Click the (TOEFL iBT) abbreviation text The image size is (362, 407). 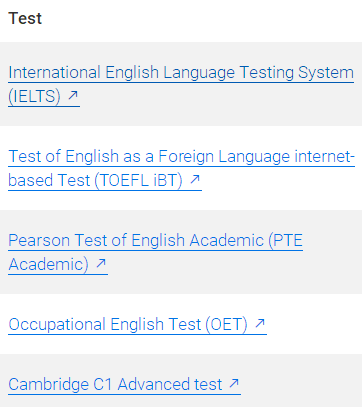tap(139, 180)
